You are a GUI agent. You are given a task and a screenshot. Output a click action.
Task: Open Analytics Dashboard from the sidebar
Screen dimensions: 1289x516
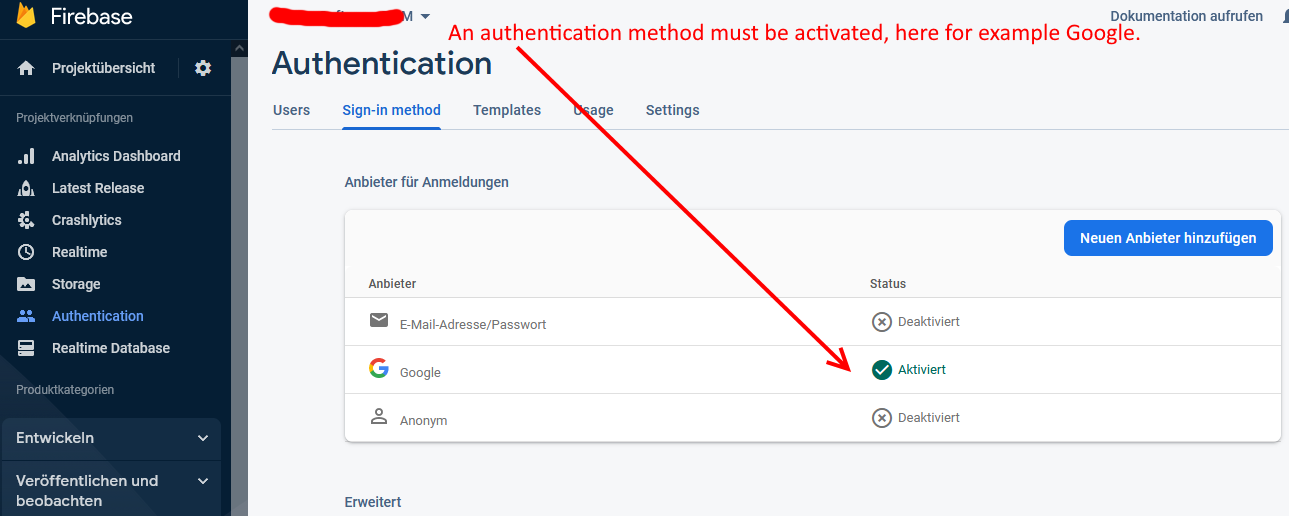click(115, 156)
